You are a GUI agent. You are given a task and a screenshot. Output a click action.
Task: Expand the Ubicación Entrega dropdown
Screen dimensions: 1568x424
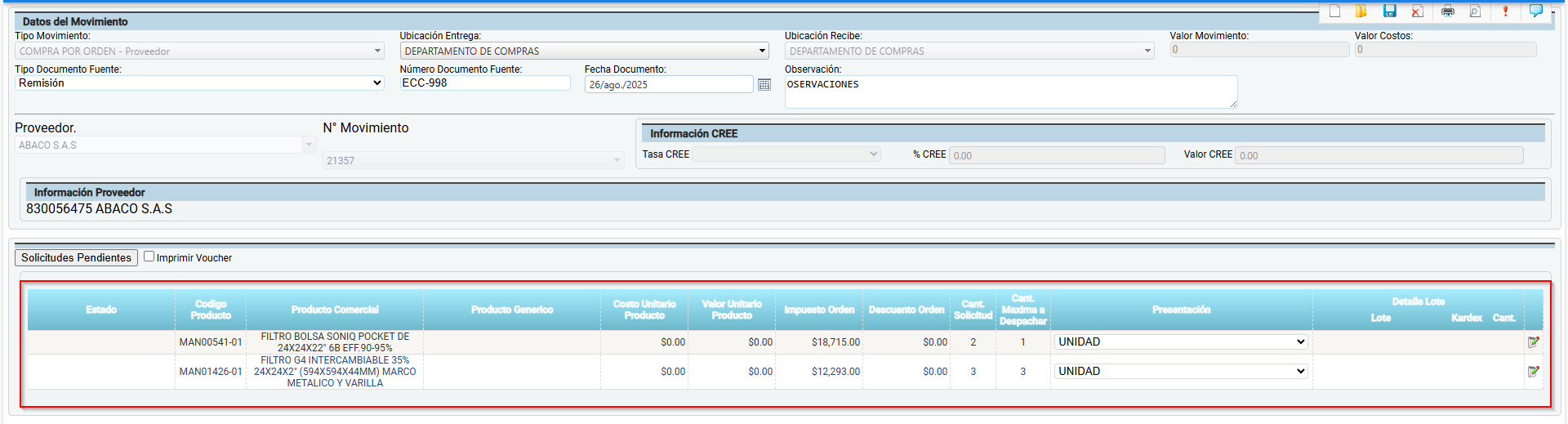point(585,51)
